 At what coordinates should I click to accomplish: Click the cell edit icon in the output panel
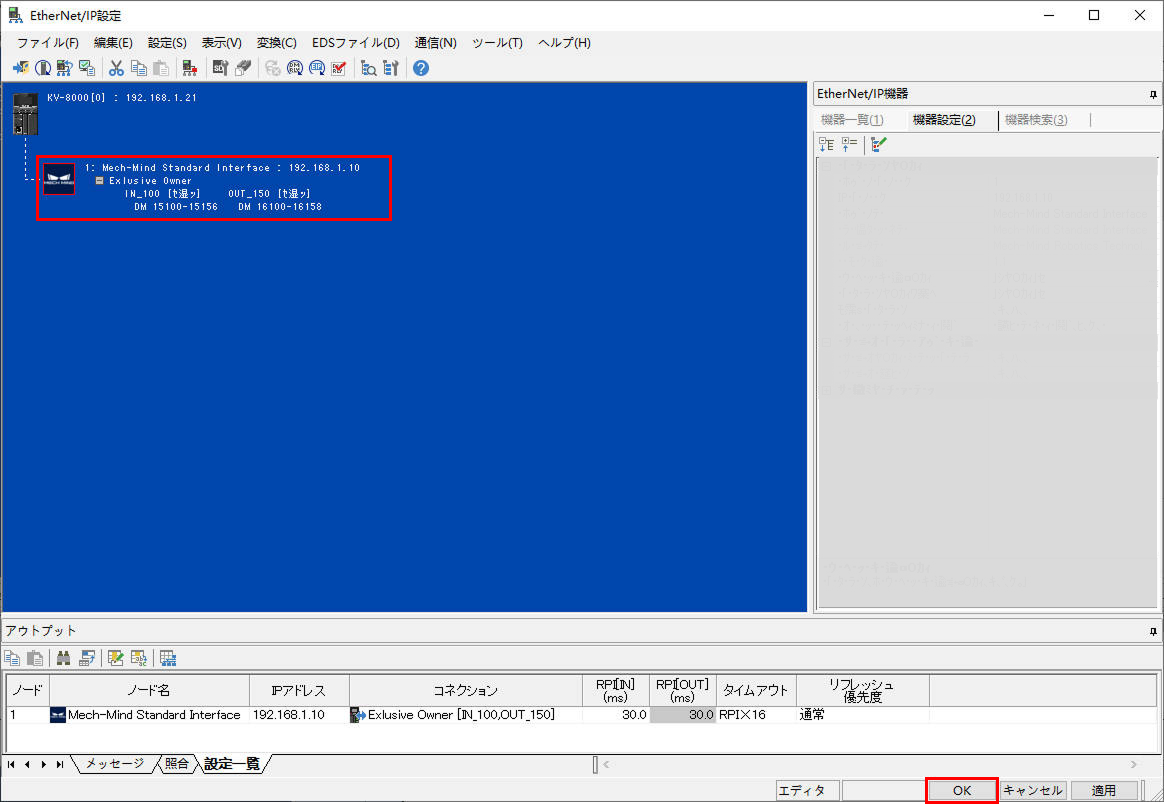point(115,657)
